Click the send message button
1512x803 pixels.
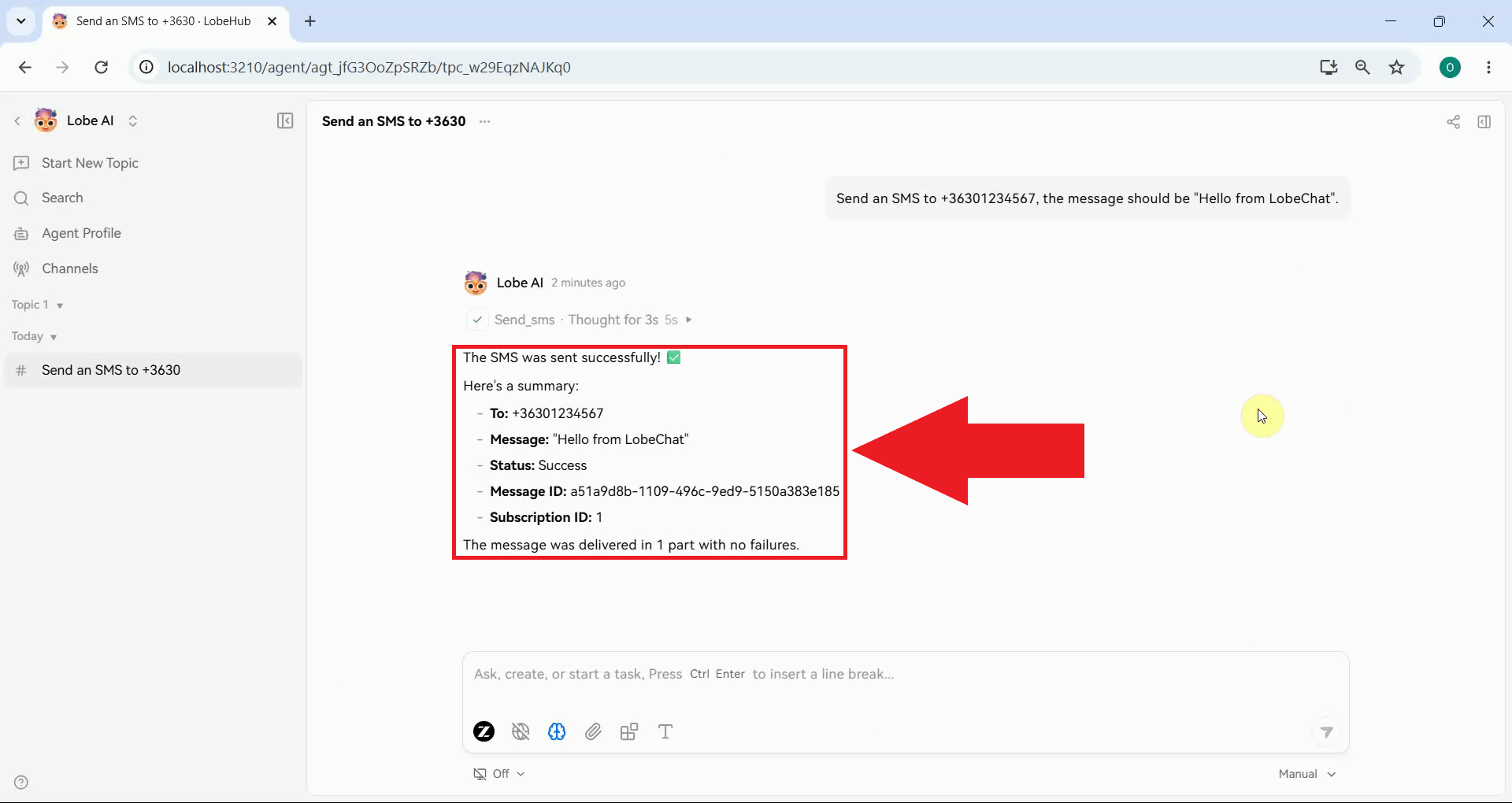[1327, 732]
